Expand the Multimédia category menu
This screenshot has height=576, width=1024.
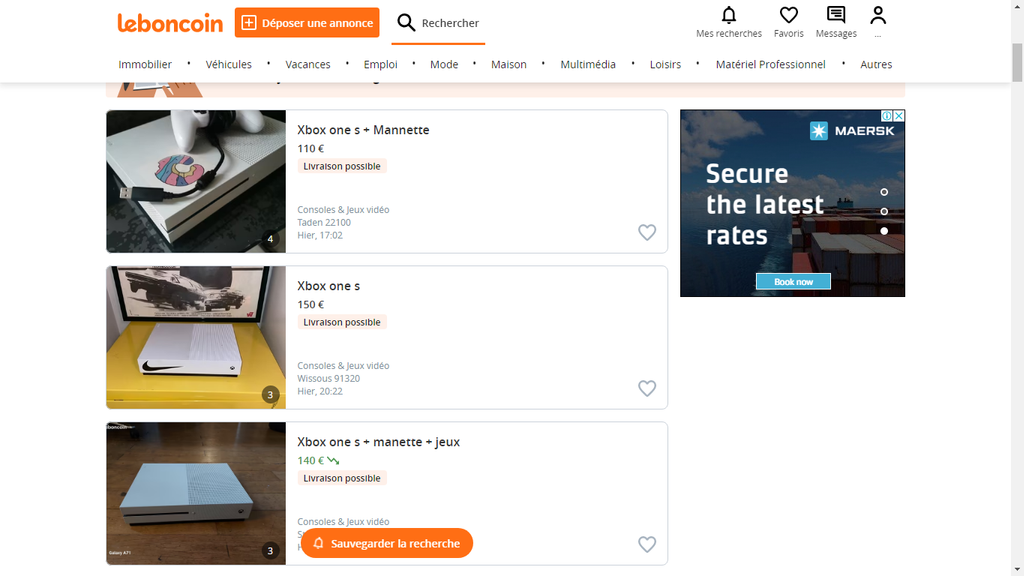(588, 64)
